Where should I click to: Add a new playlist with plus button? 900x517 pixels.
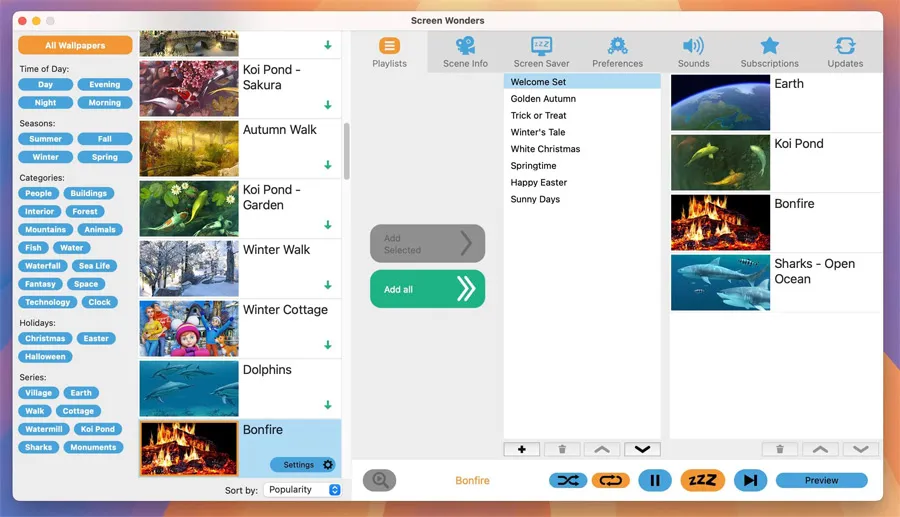click(x=522, y=450)
